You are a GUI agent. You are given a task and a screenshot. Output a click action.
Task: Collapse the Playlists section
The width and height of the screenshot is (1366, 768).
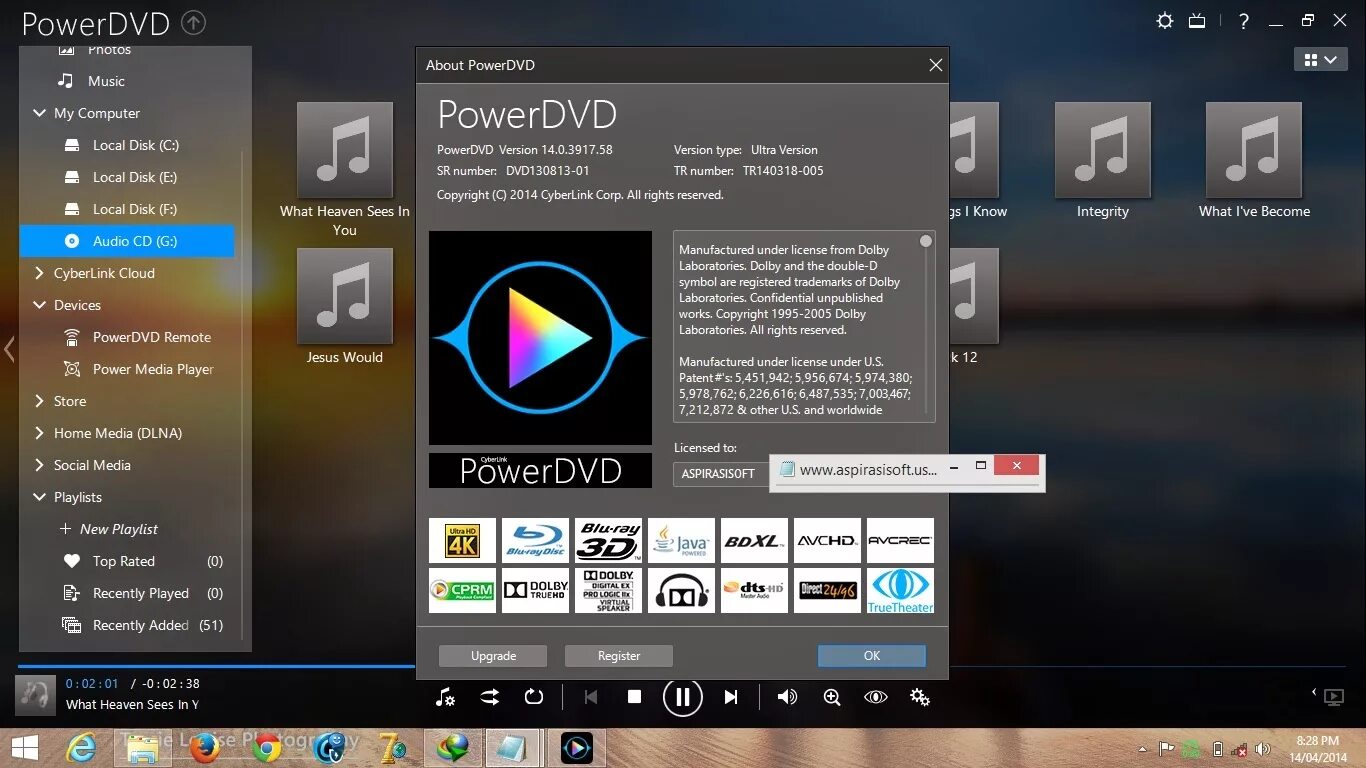coord(39,497)
